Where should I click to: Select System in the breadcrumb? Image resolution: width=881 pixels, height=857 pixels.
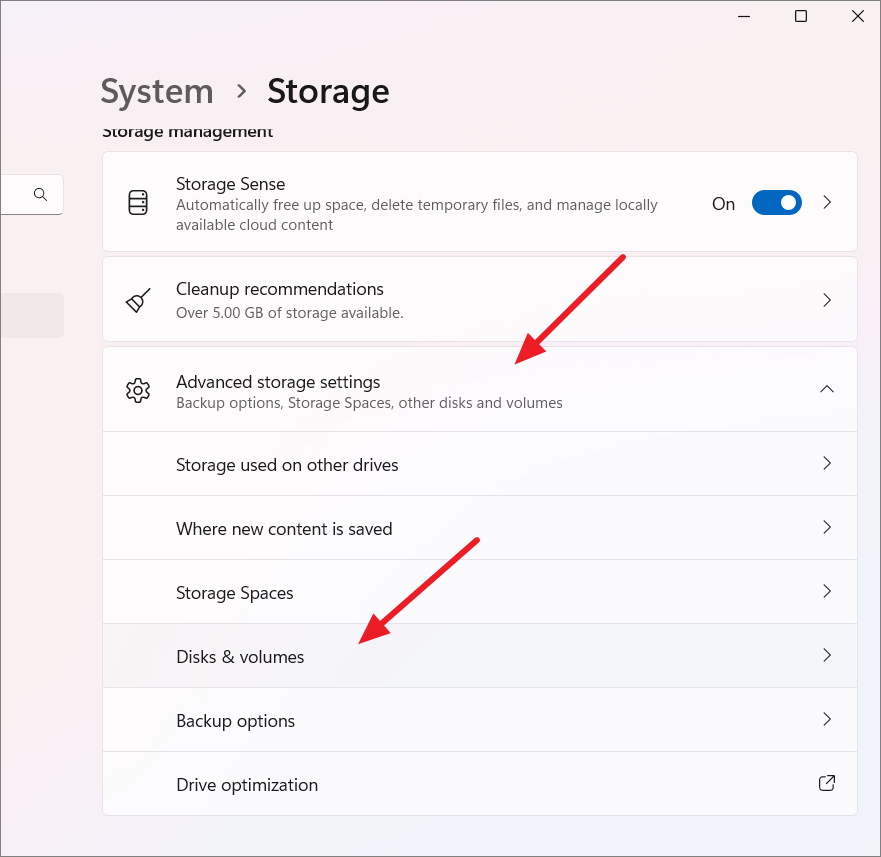pyautogui.click(x=156, y=91)
